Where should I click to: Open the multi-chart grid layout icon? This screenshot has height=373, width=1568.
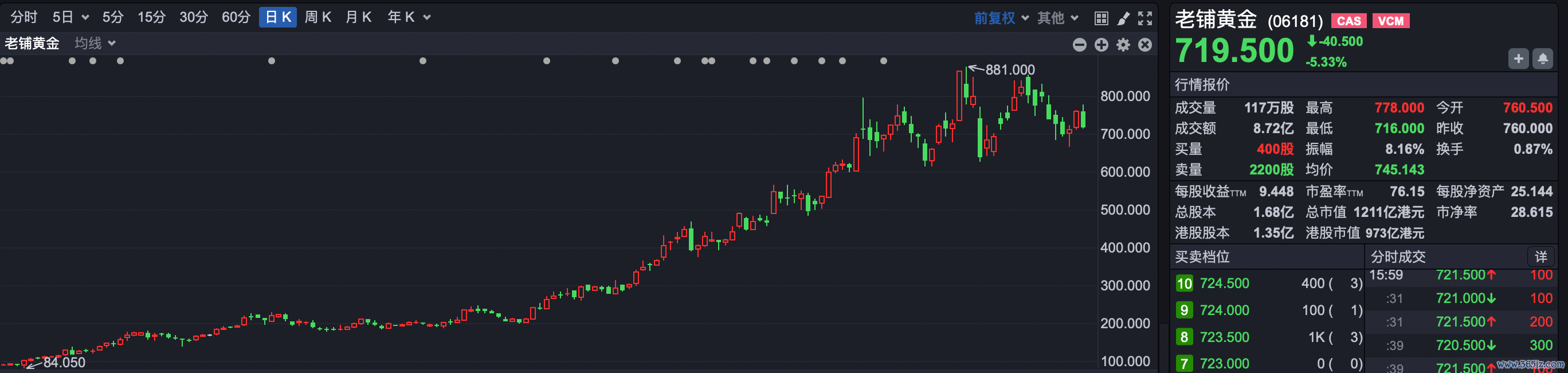click(x=1101, y=18)
